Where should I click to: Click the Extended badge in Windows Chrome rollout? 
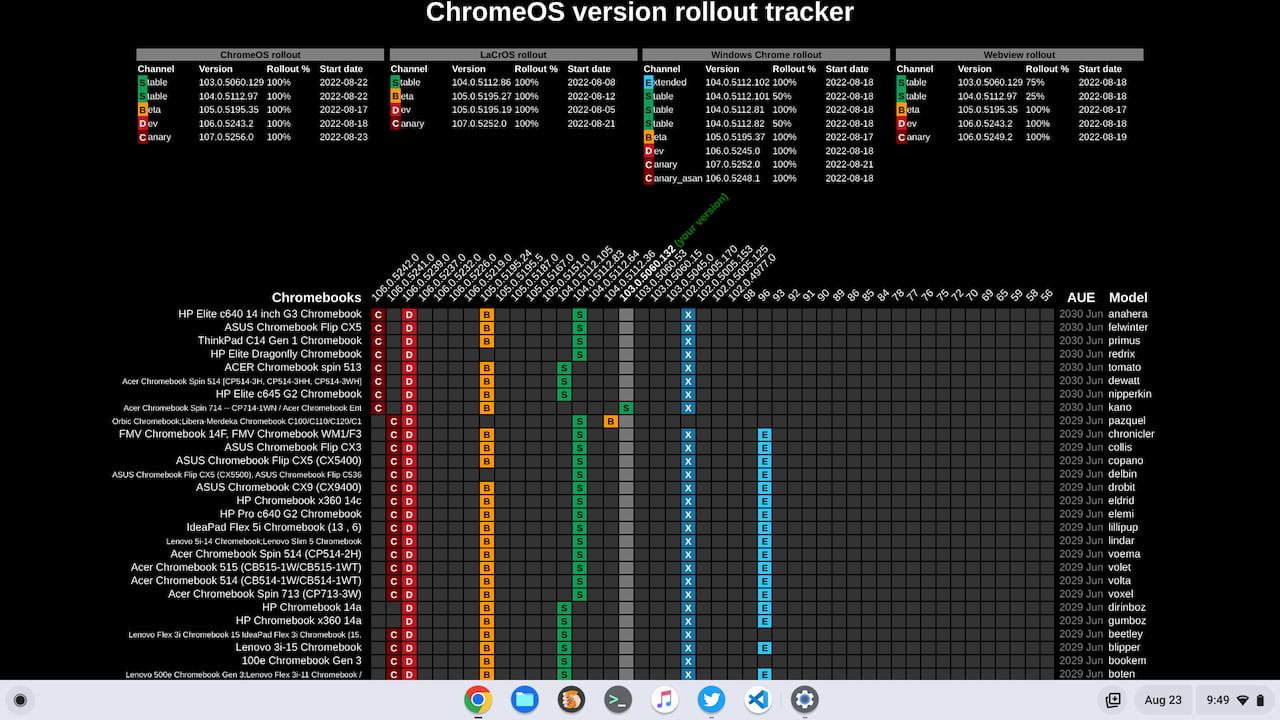pos(649,82)
